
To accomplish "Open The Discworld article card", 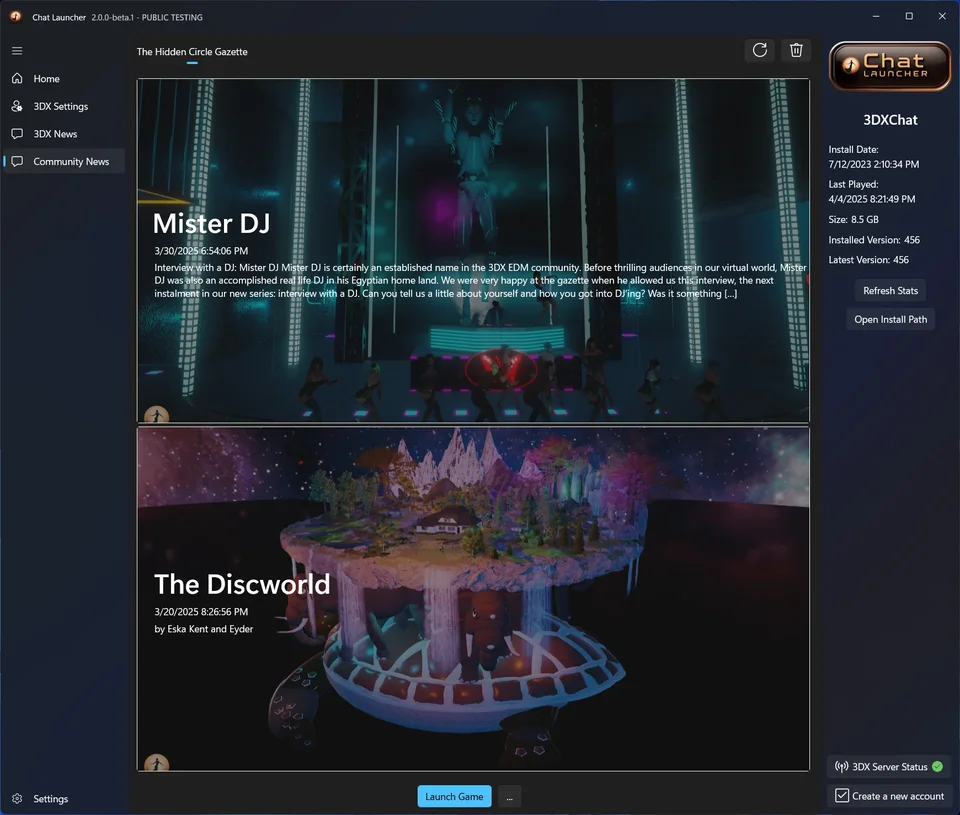I will click(x=473, y=599).
